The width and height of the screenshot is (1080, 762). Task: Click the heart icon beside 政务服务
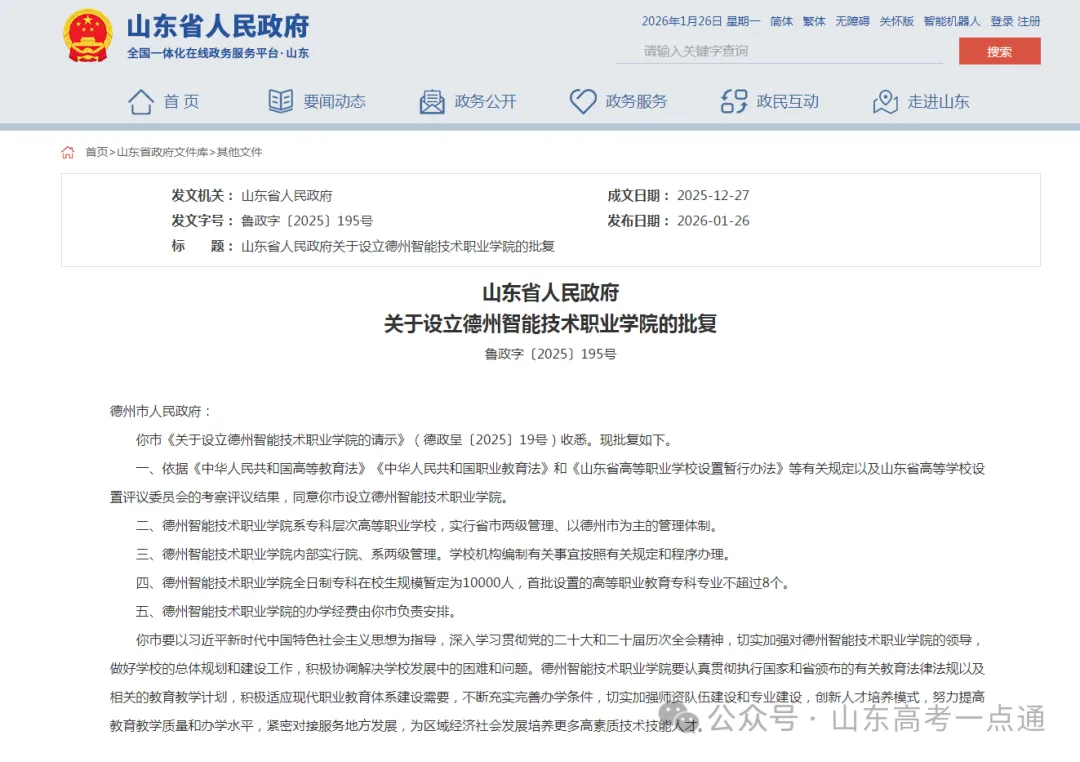(x=583, y=101)
